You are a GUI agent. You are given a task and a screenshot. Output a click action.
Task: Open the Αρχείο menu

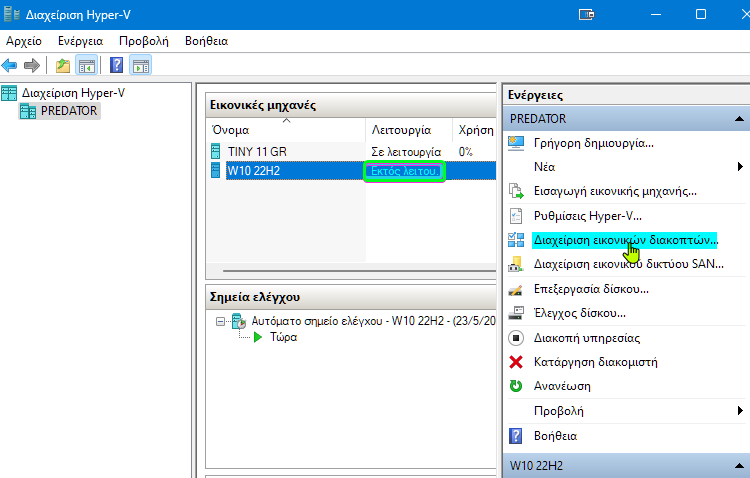[x=24, y=41]
